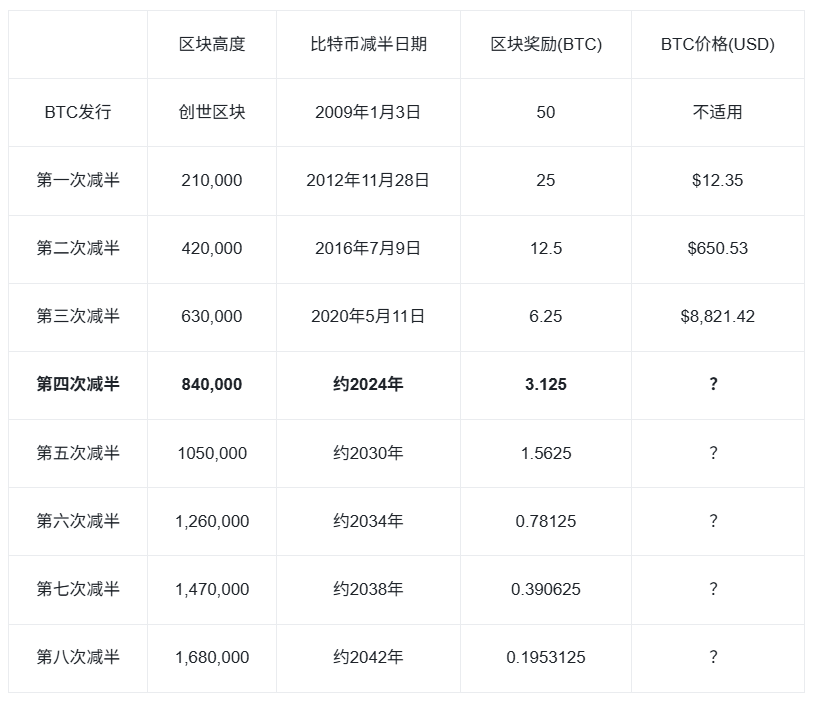Select the 第一次减半 row label

click(78, 180)
